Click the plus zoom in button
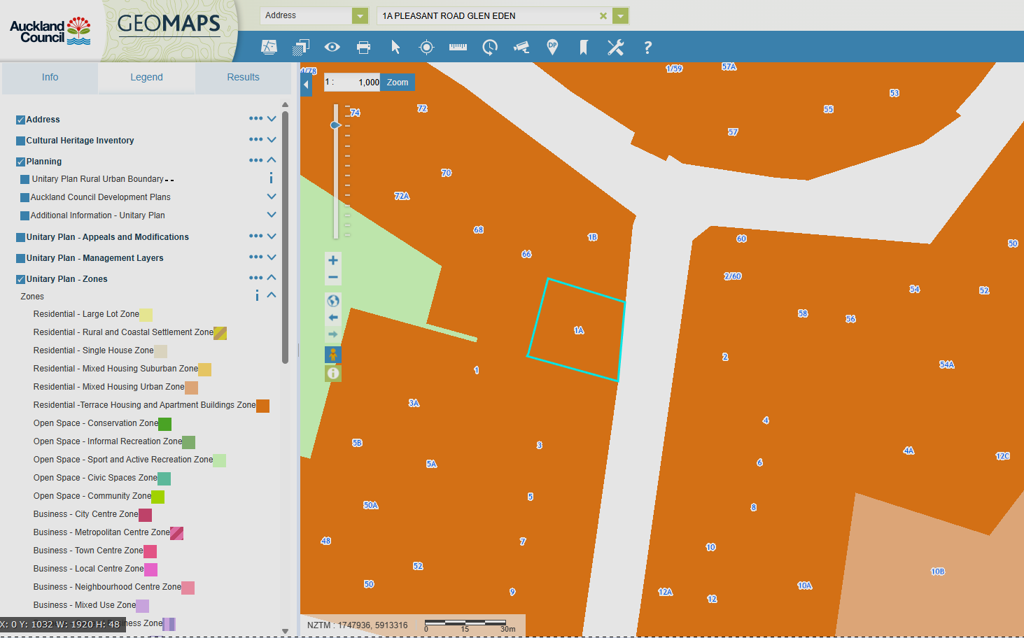Screen dimensions: 1024x638 [x=333, y=261]
